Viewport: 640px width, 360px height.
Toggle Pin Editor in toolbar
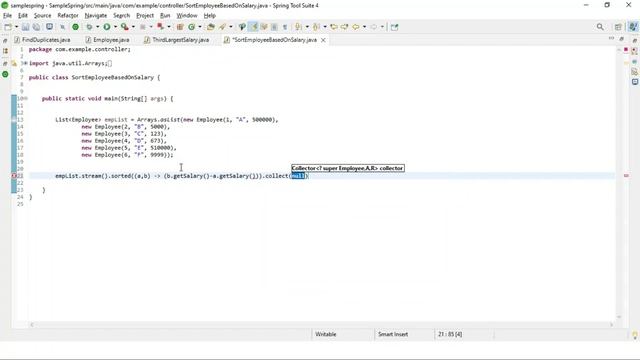(x=394, y=27)
